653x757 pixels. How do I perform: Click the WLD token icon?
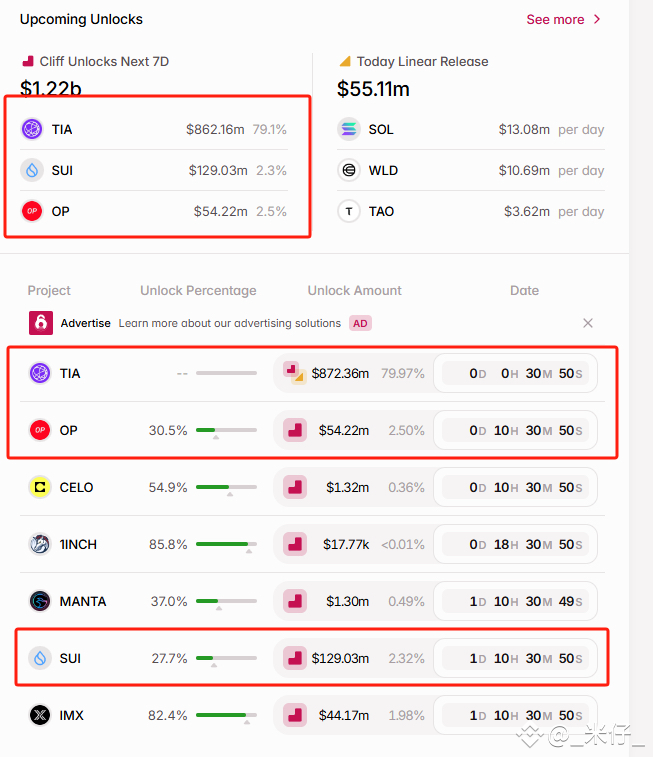[348, 170]
